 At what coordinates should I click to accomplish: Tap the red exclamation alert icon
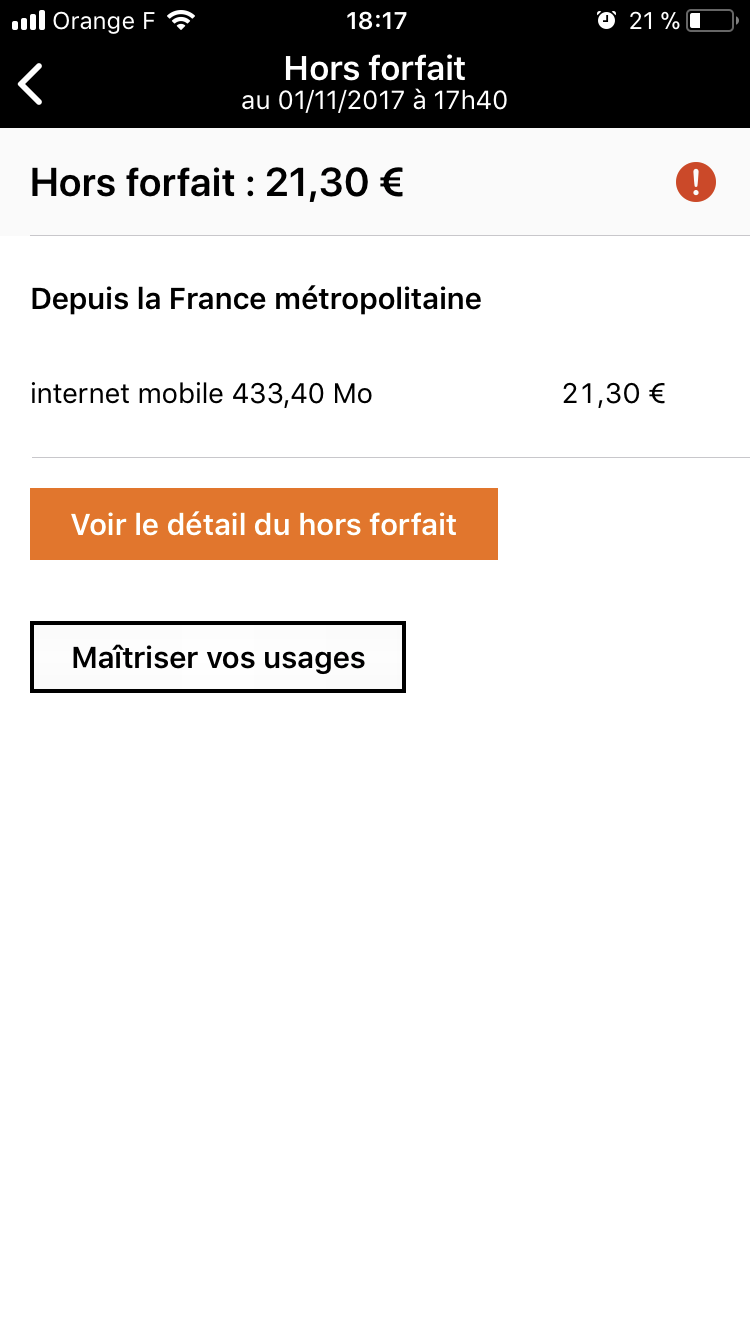[696, 183]
